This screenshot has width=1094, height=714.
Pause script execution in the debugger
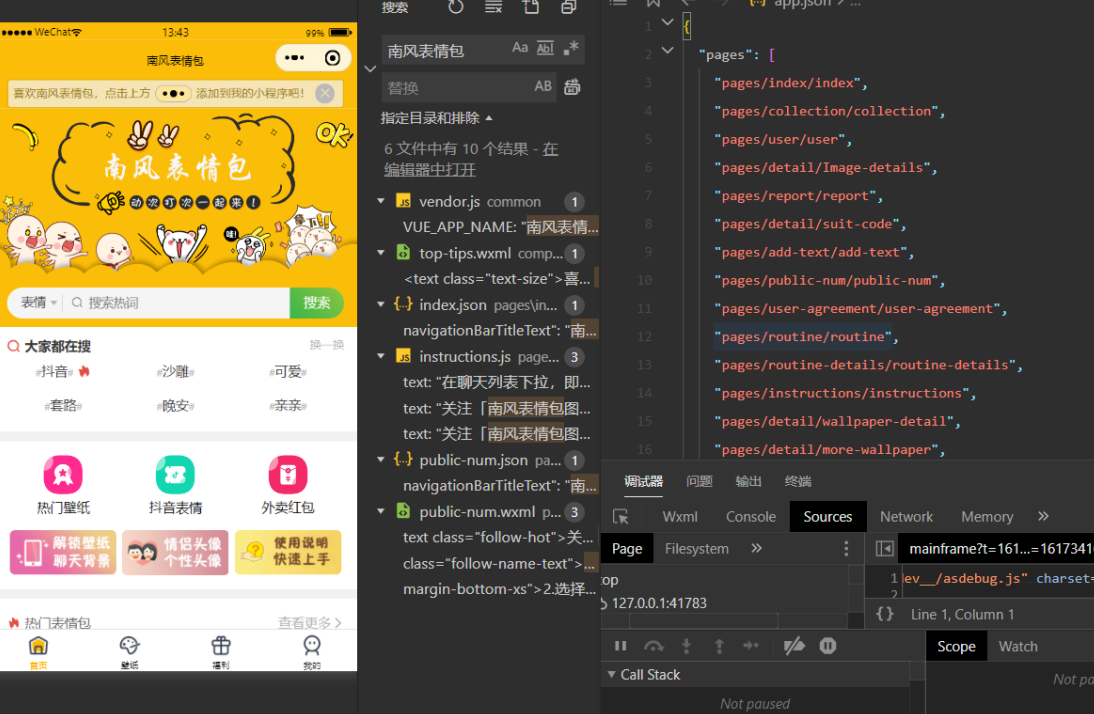(620, 646)
